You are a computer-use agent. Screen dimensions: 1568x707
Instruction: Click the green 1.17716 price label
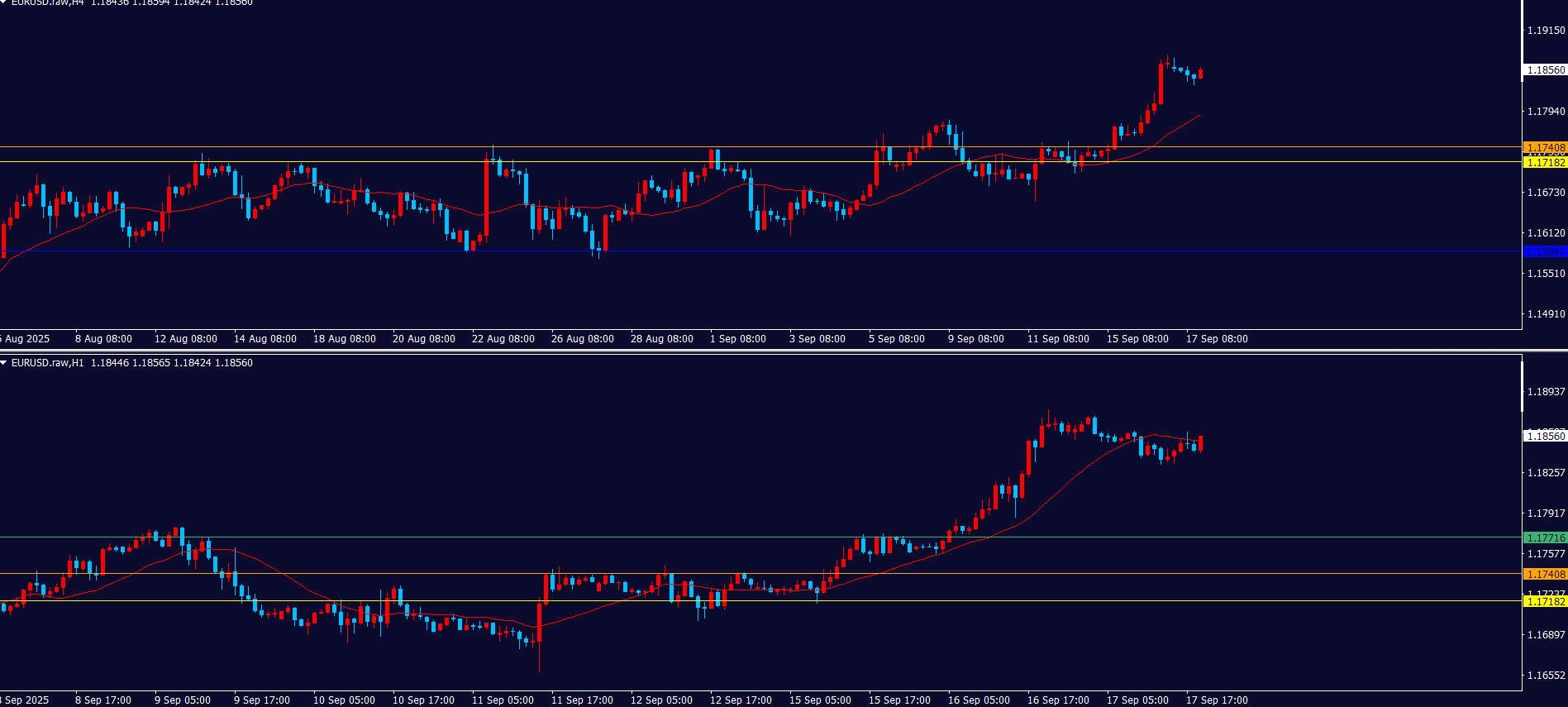[1545, 537]
